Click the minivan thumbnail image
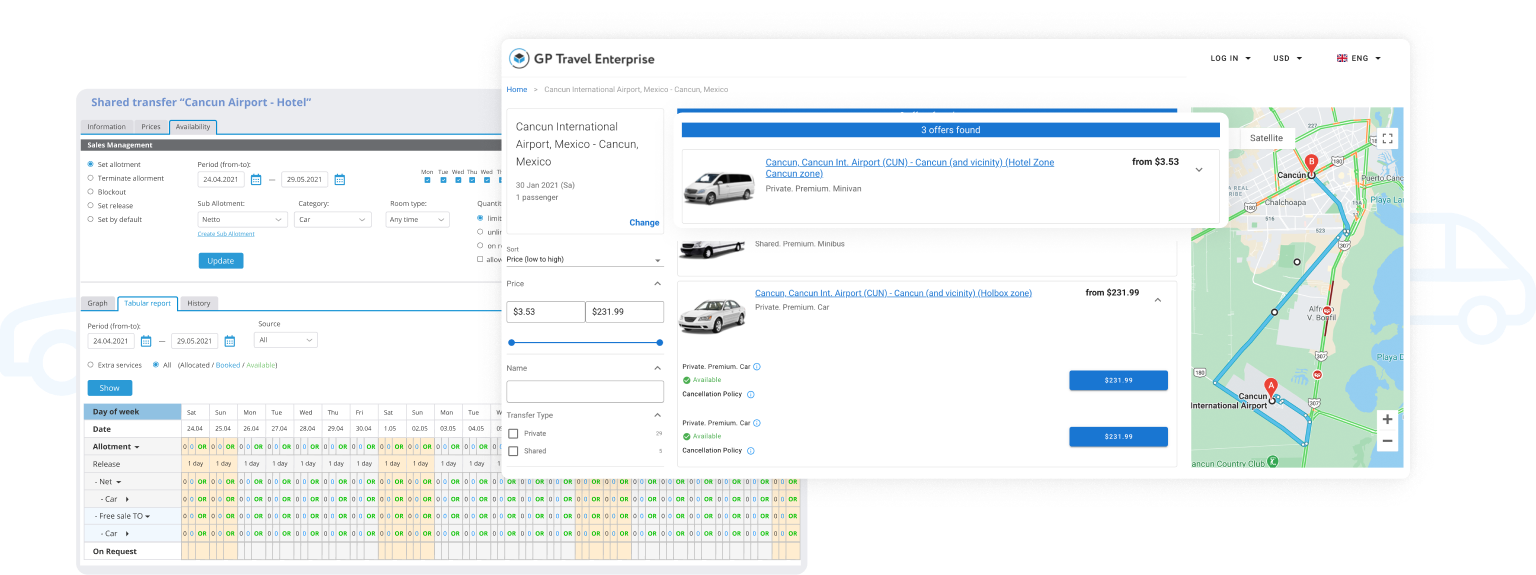This screenshot has width=1536, height=575. click(x=718, y=187)
